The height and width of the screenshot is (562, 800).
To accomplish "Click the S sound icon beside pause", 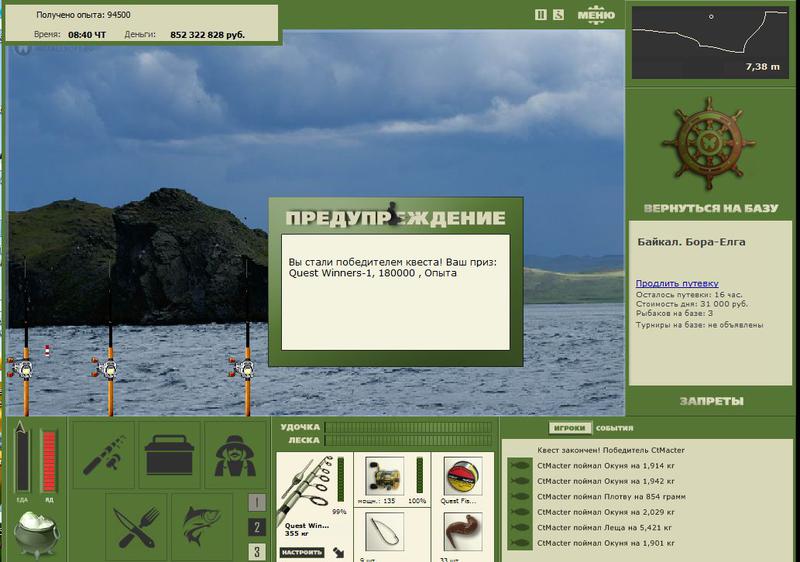I will coord(559,15).
